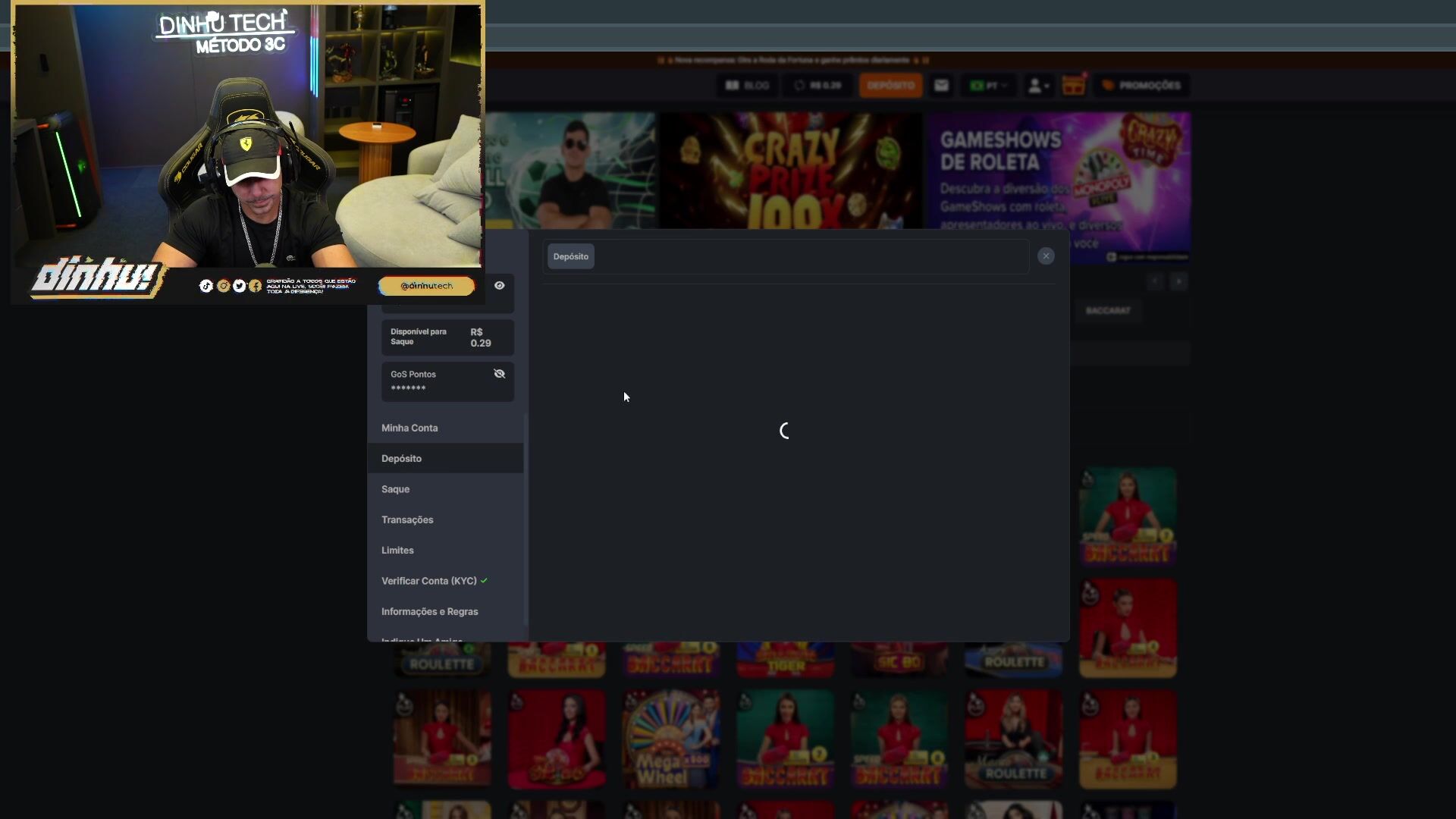1456x819 pixels.
Task: Select the Depósito tab in modal header
Action: tap(571, 256)
